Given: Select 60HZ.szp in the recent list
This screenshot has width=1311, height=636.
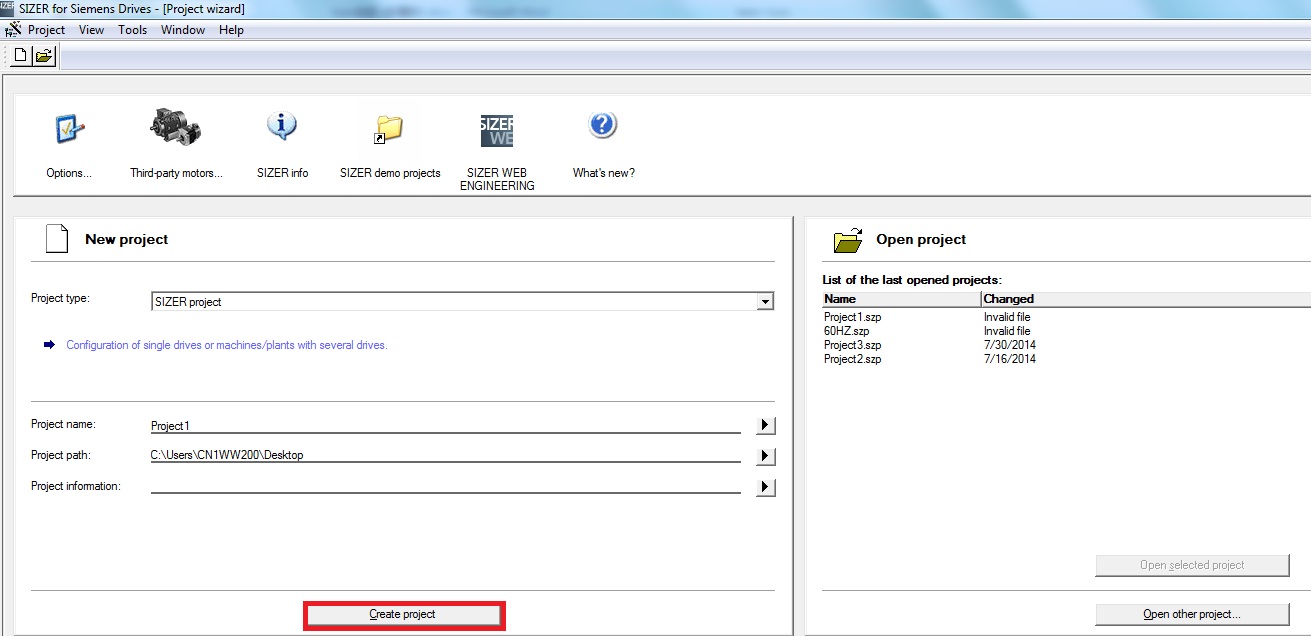Looking at the screenshot, I should click(x=846, y=331).
